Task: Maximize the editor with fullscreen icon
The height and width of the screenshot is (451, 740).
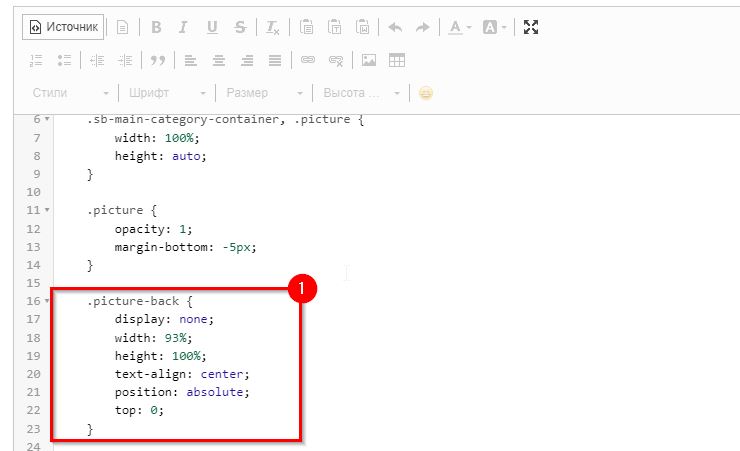Action: pos(531,27)
